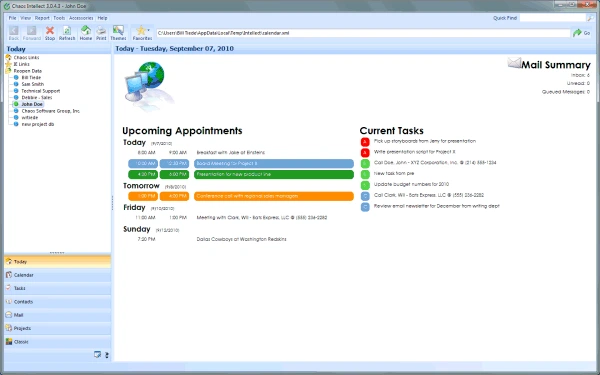Switch to the Contacts pane
The image size is (600, 375).
[57, 302]
